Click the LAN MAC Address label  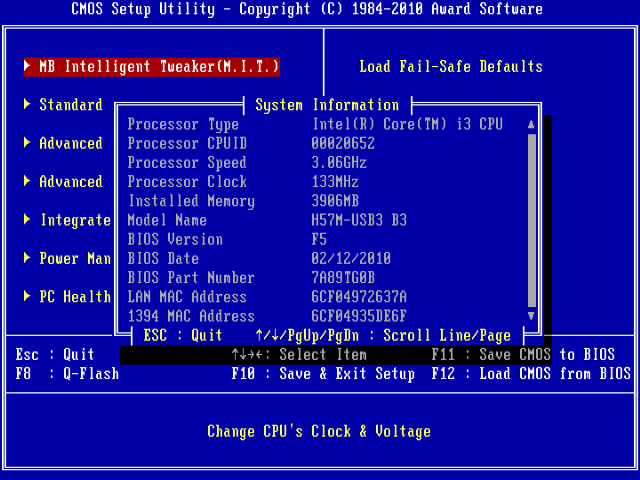[187, 297]
